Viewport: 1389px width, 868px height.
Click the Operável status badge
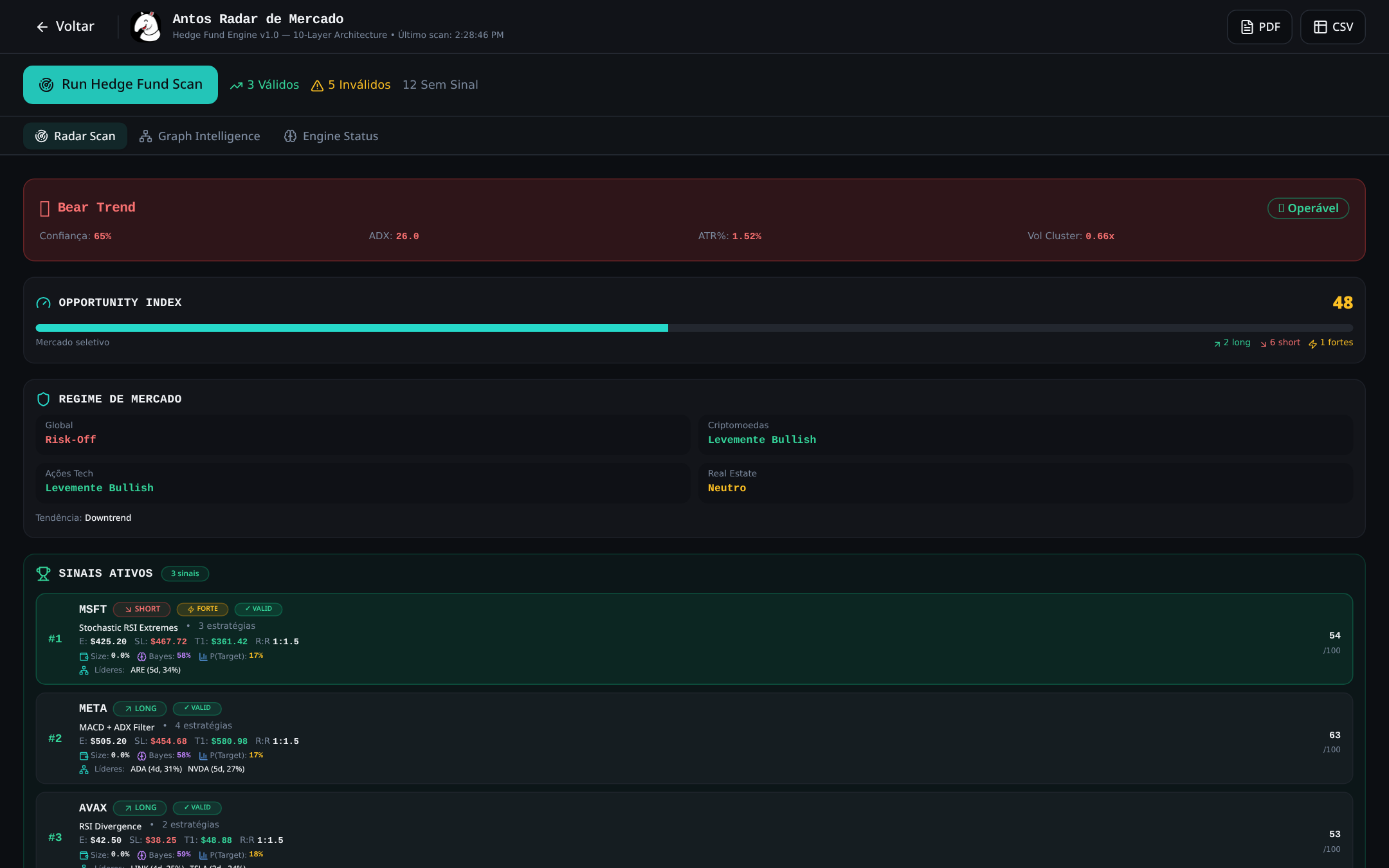coord(1308,208)
